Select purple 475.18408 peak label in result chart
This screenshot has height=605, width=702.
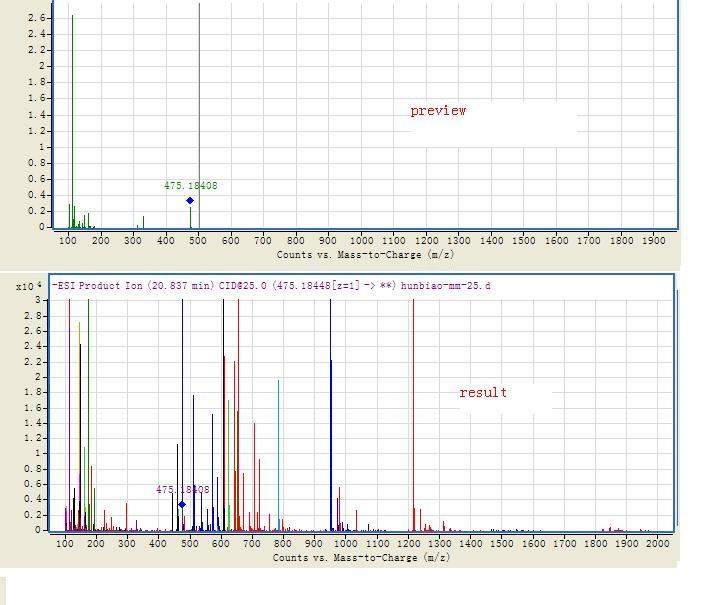pos(183,489)
